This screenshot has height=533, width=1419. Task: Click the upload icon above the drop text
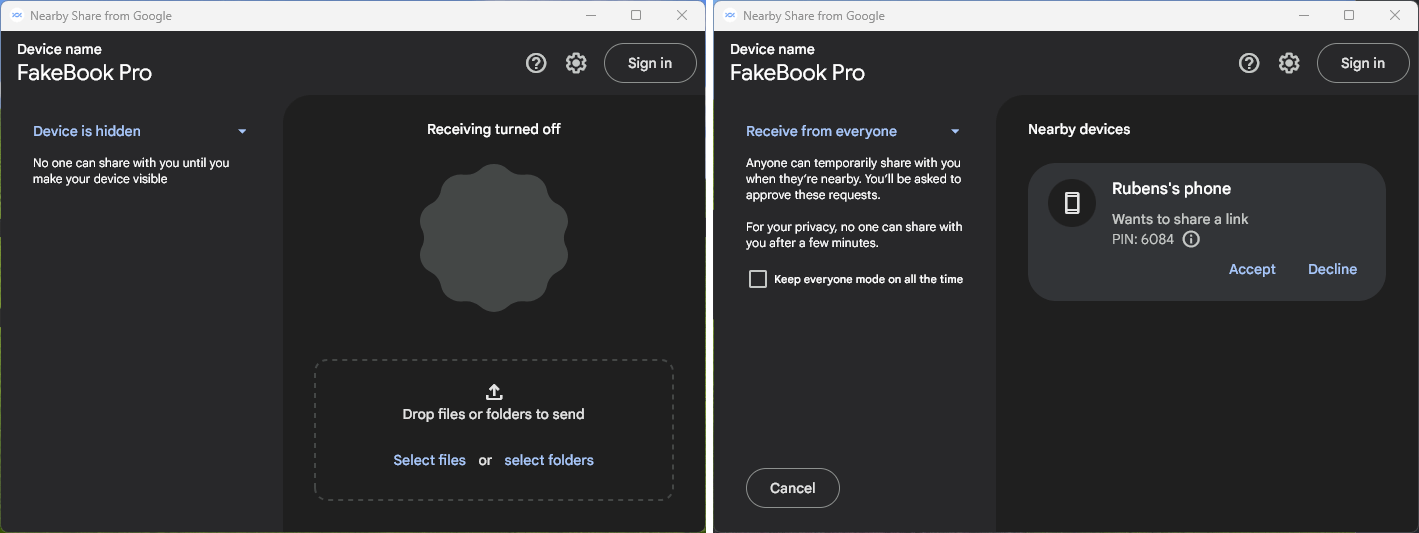click(494, 391)
